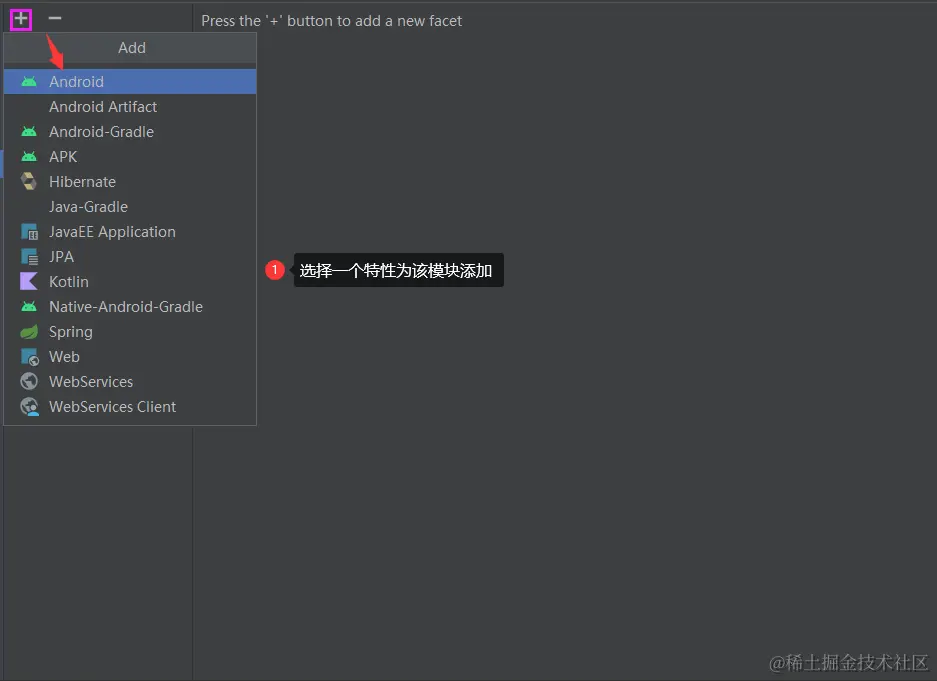This screenshot has height=681, width=937.
Task: Select Android from the Add menu
Action: pos(130,81)
